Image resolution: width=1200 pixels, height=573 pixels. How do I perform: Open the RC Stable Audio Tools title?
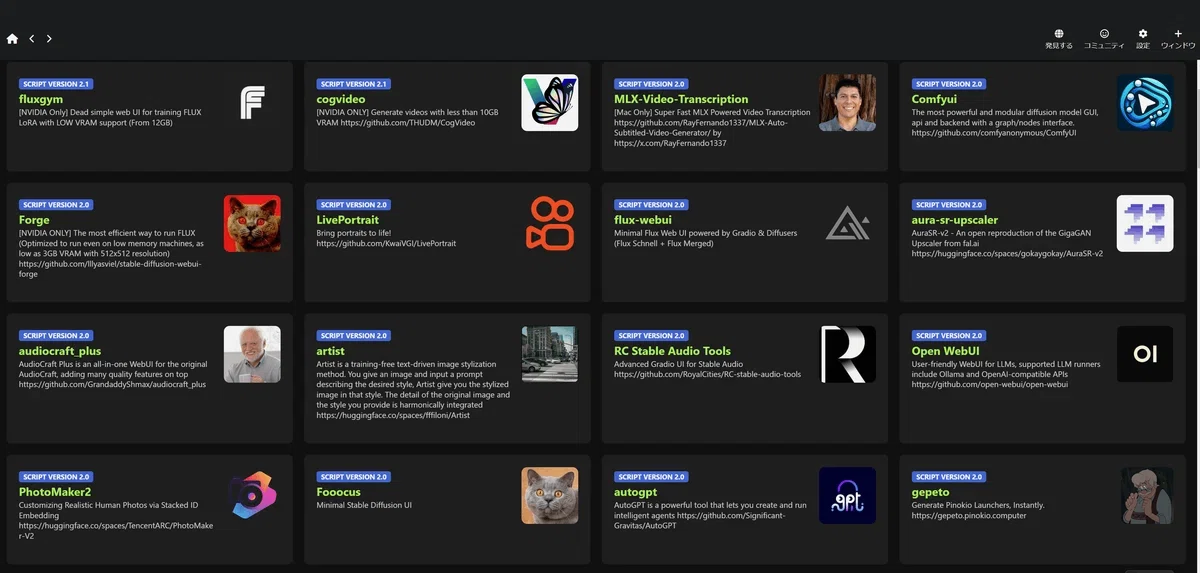672,351
